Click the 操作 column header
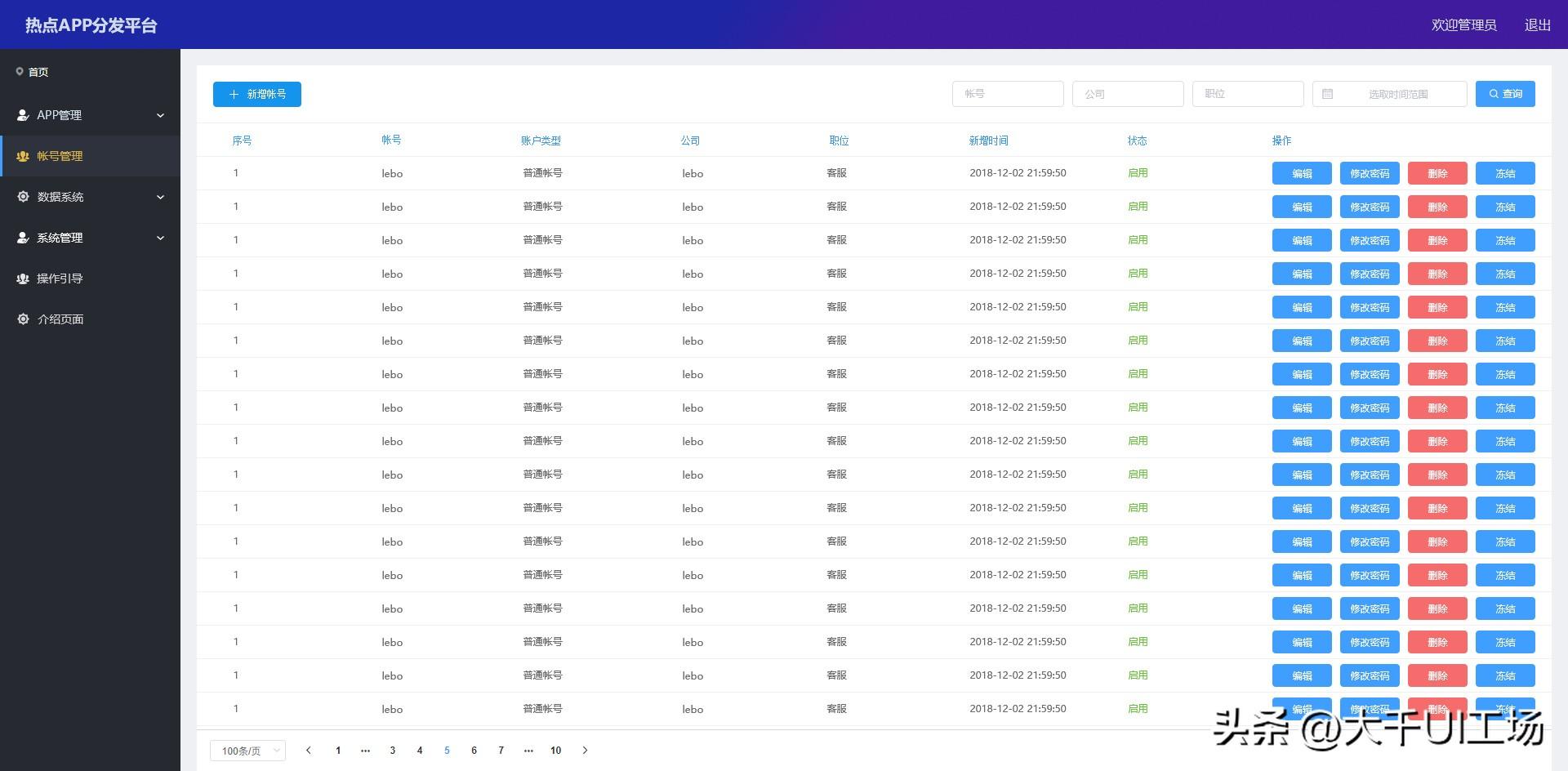This screenshot has width=1568, height=771. click(x=1282, y=140)
